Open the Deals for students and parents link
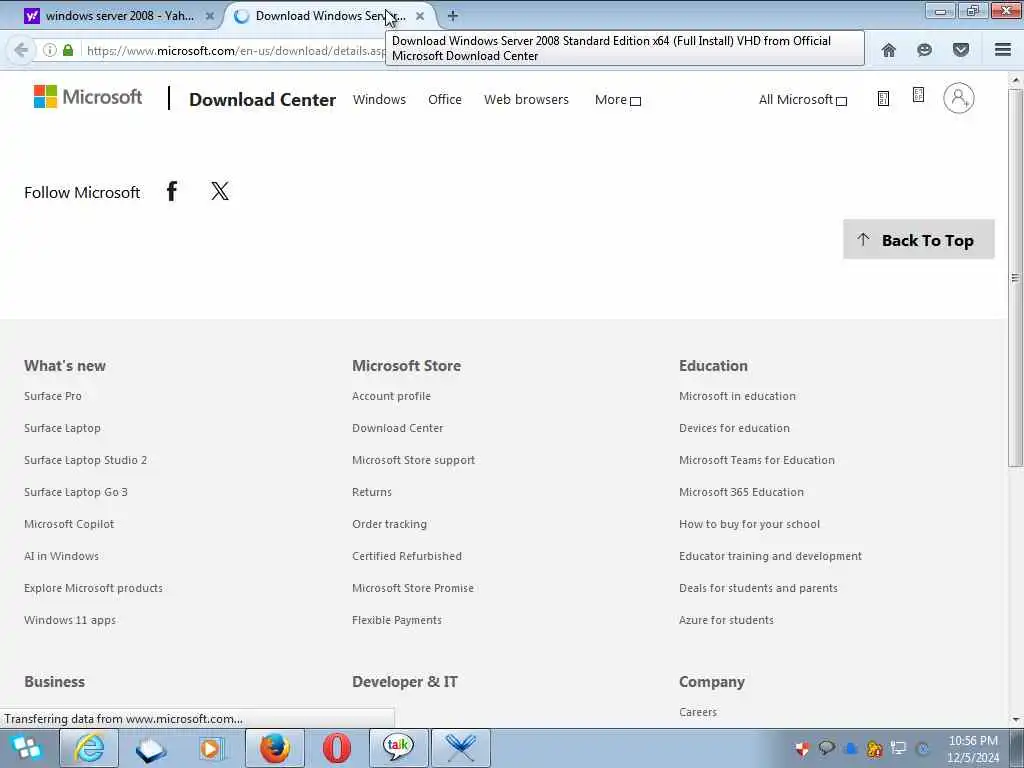Viewport: 1024px width, 768px height. tap(758, 588)
